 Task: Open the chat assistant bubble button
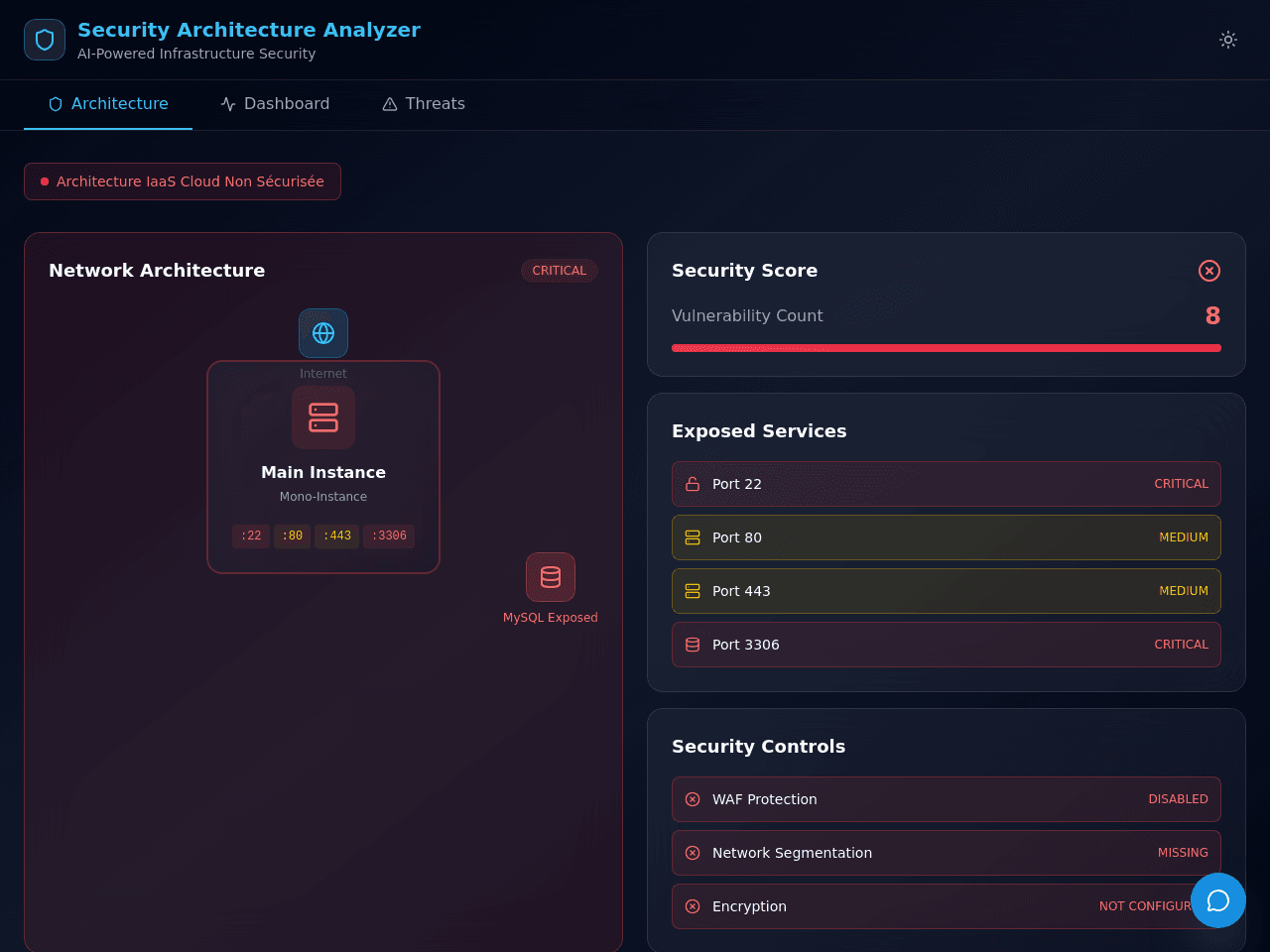pos(1218,900)
